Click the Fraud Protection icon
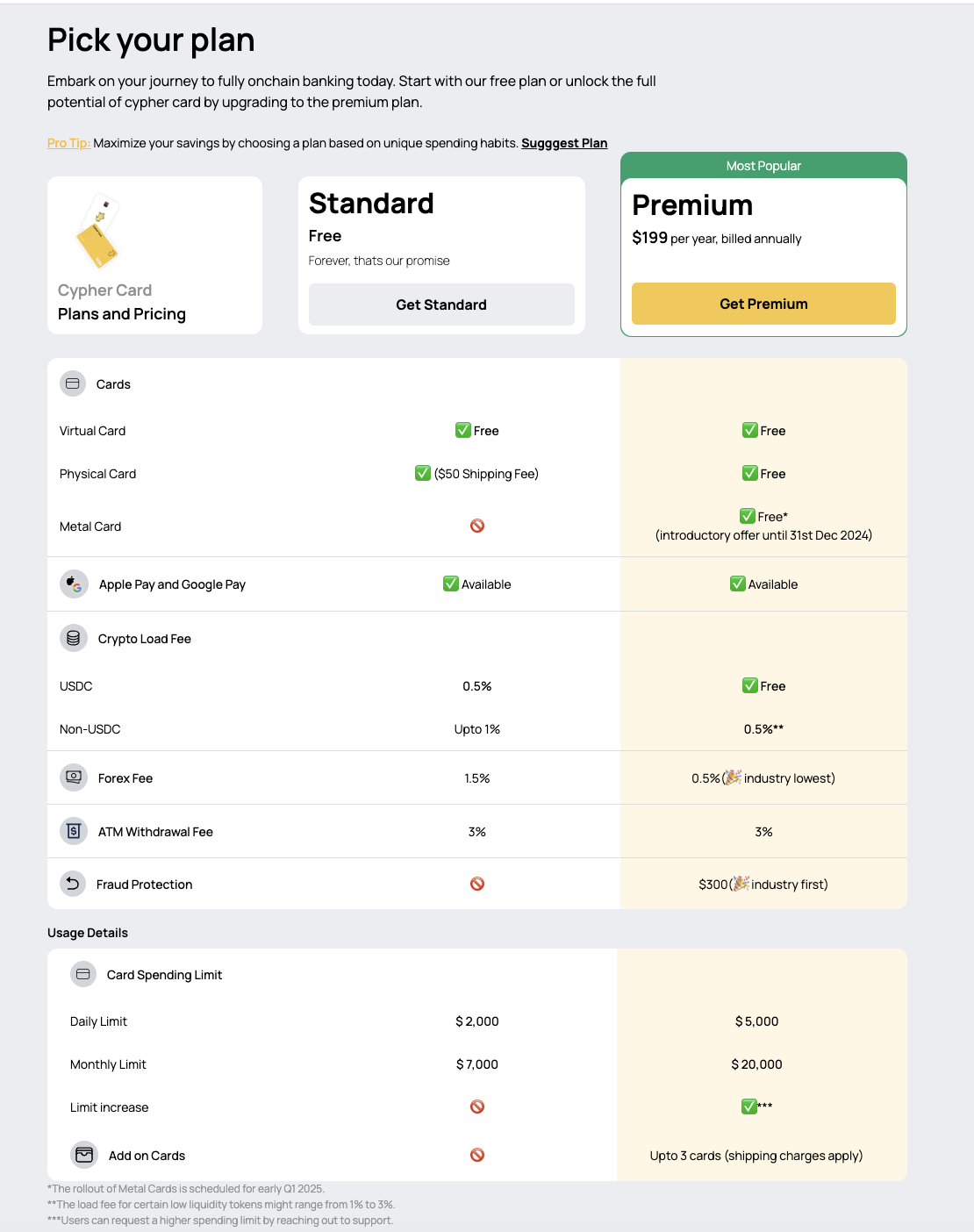 [73, 884]
